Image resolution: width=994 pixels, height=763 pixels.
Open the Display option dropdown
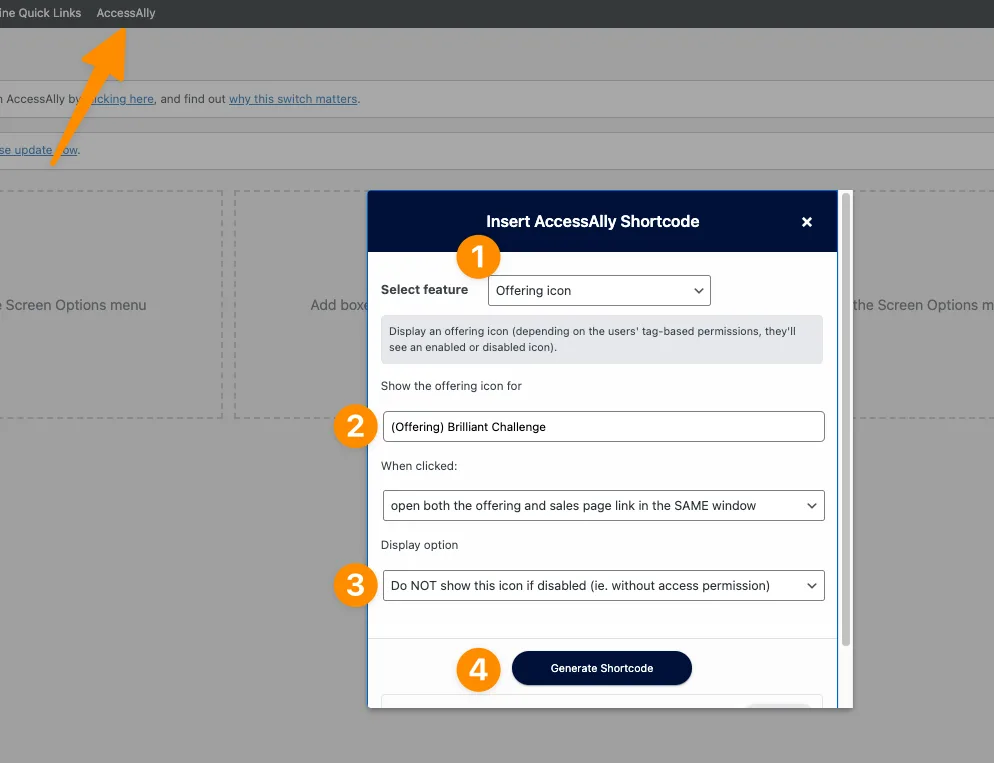pos(603,586)
